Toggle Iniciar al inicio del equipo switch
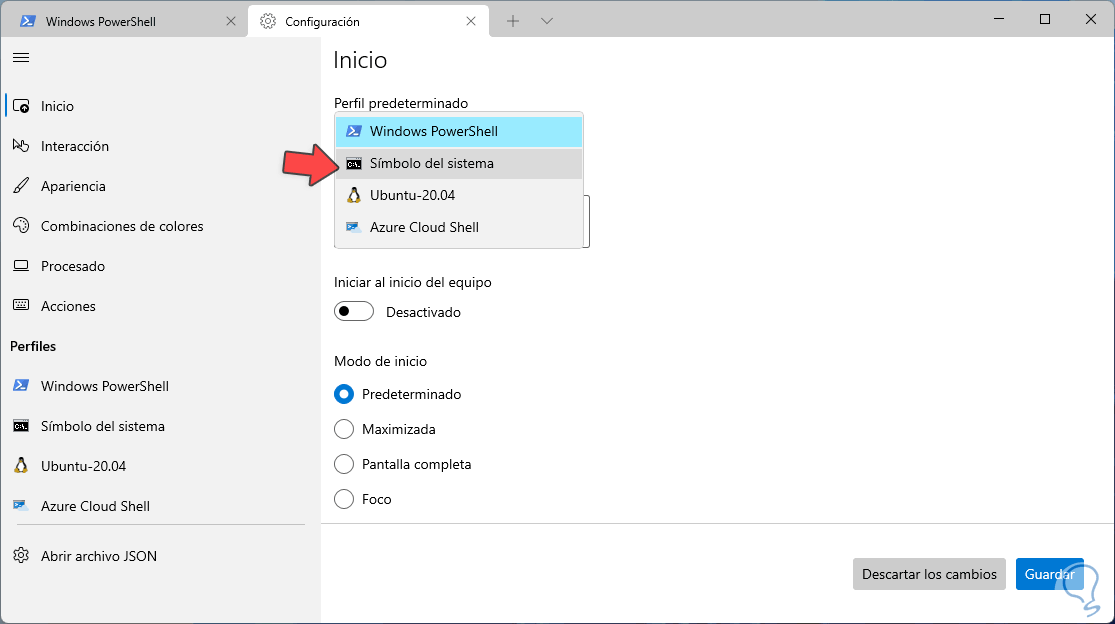Viewport: 1115px width, 624px height. point(354,312)
